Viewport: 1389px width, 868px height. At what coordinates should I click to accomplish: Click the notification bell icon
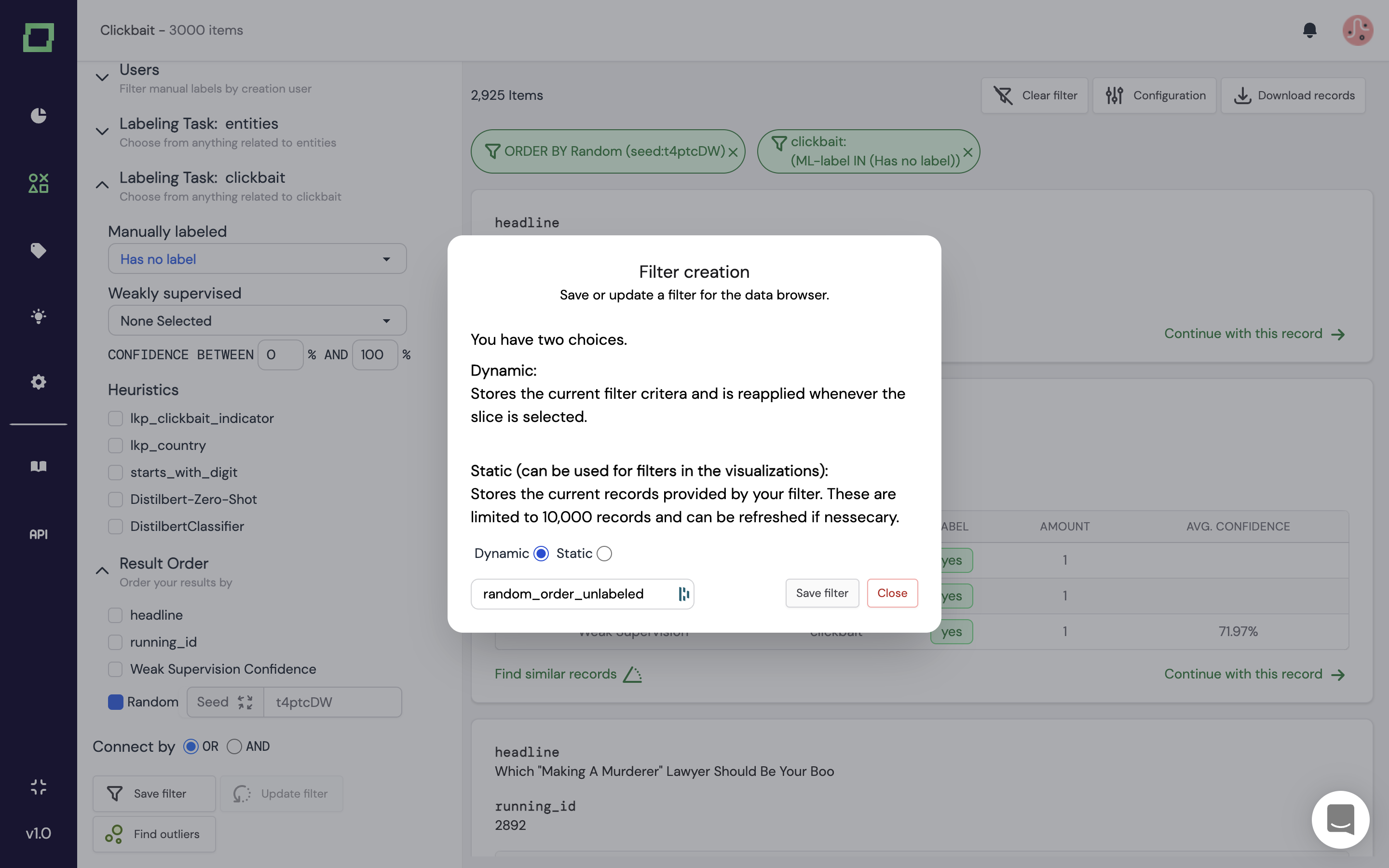coord(1309,30)
